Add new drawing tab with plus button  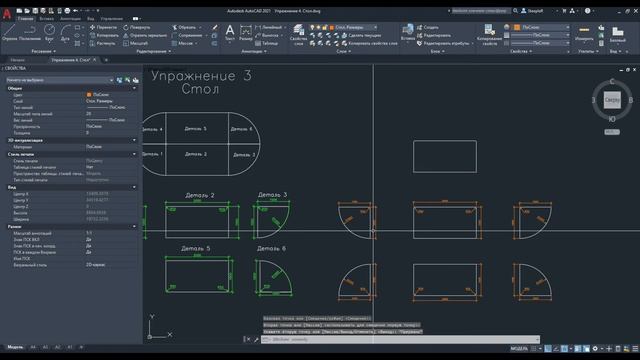[x=106, y=60]
